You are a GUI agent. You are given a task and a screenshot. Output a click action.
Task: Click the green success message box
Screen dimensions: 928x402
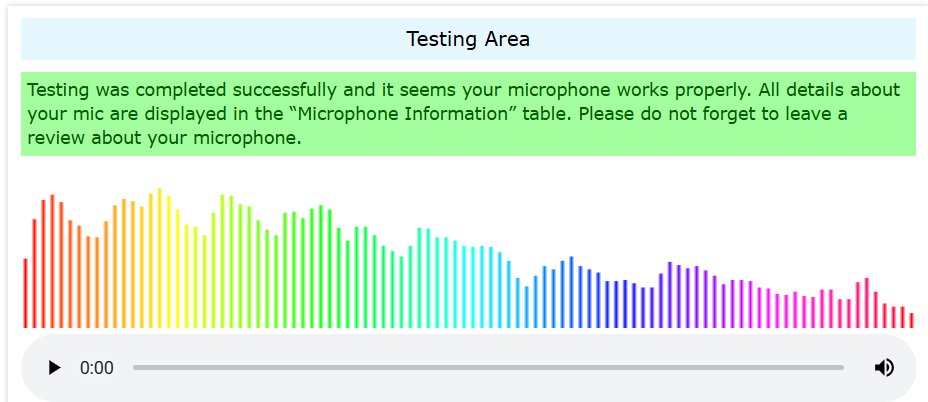pos(468,114)
